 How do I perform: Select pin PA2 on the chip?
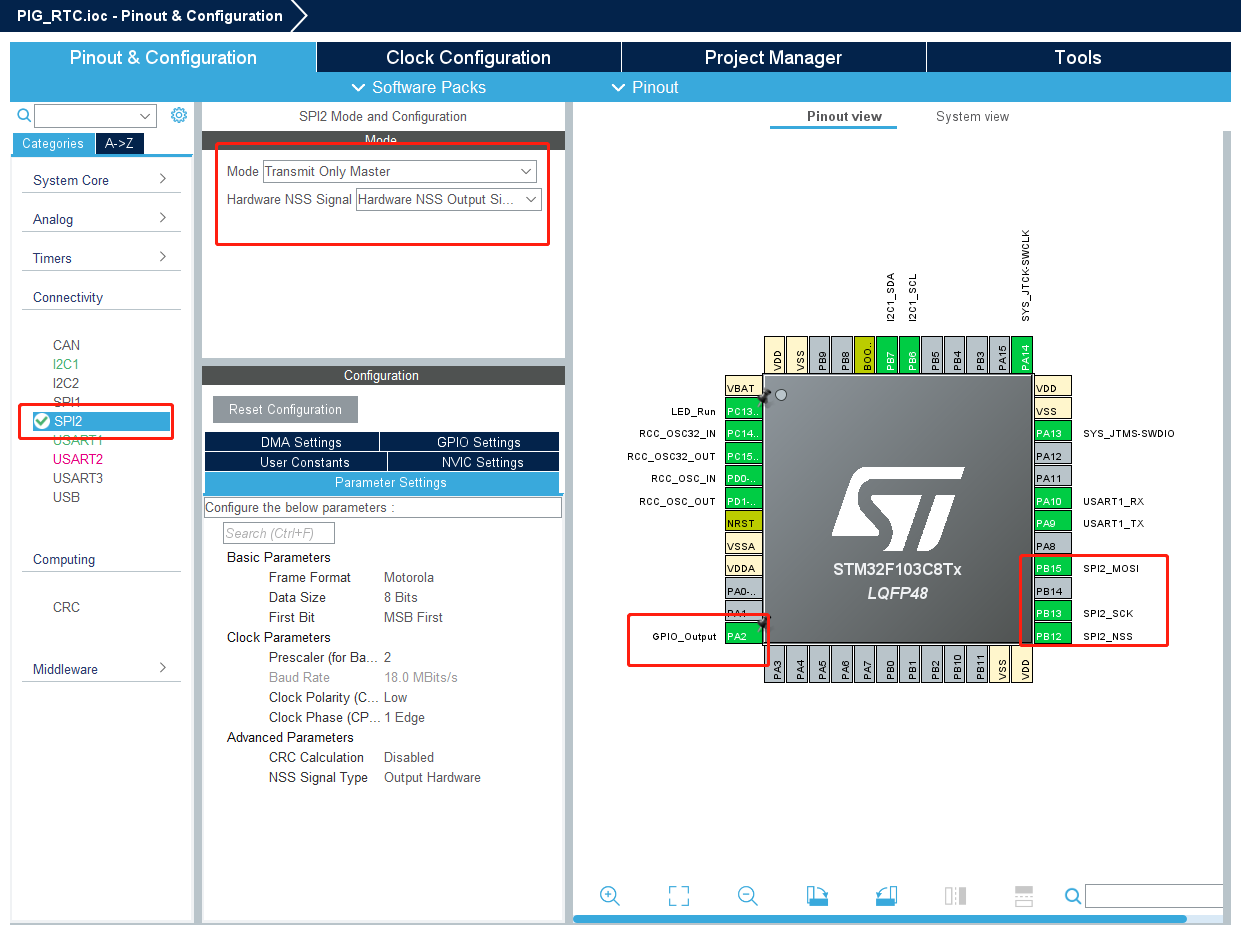point(744,635)
